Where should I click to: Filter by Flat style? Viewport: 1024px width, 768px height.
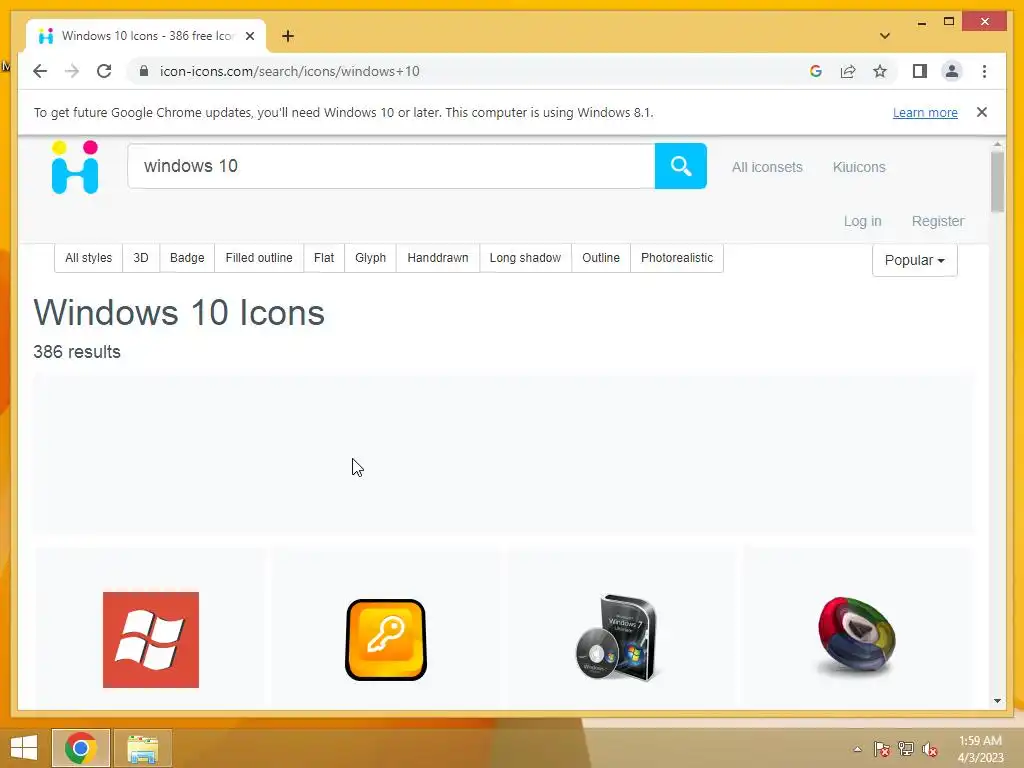pos(323,258)
